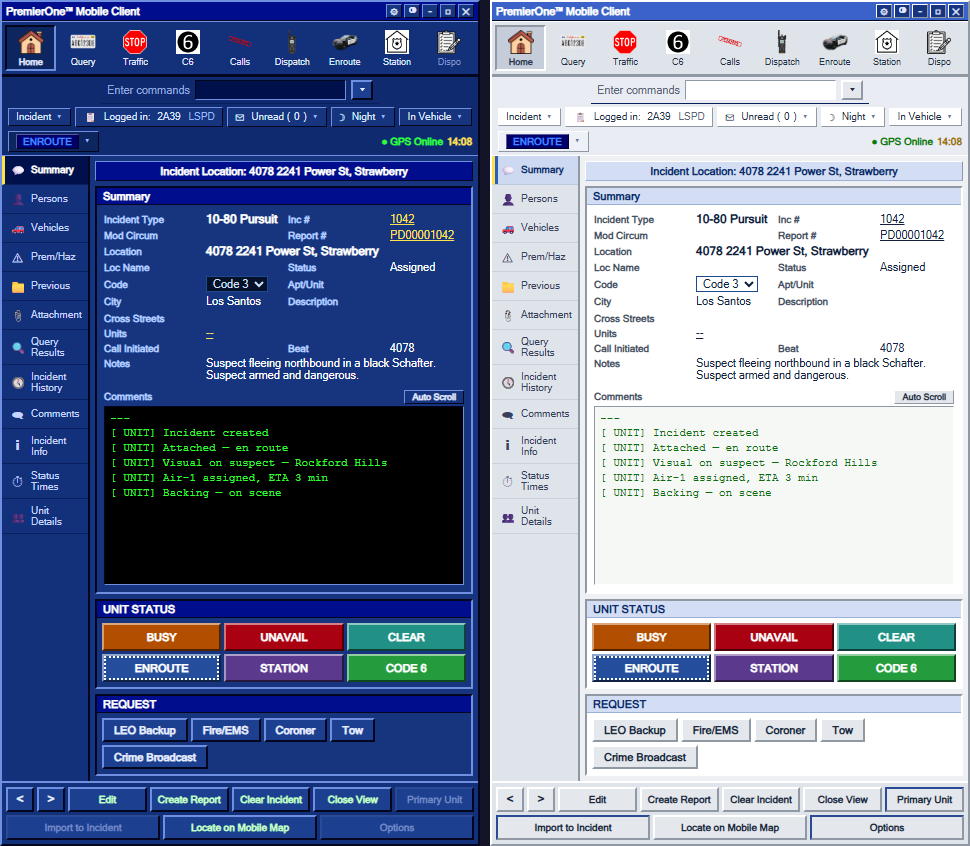
Task: Set STATION unit status in dark window
Action: click(x=283, y=669)
